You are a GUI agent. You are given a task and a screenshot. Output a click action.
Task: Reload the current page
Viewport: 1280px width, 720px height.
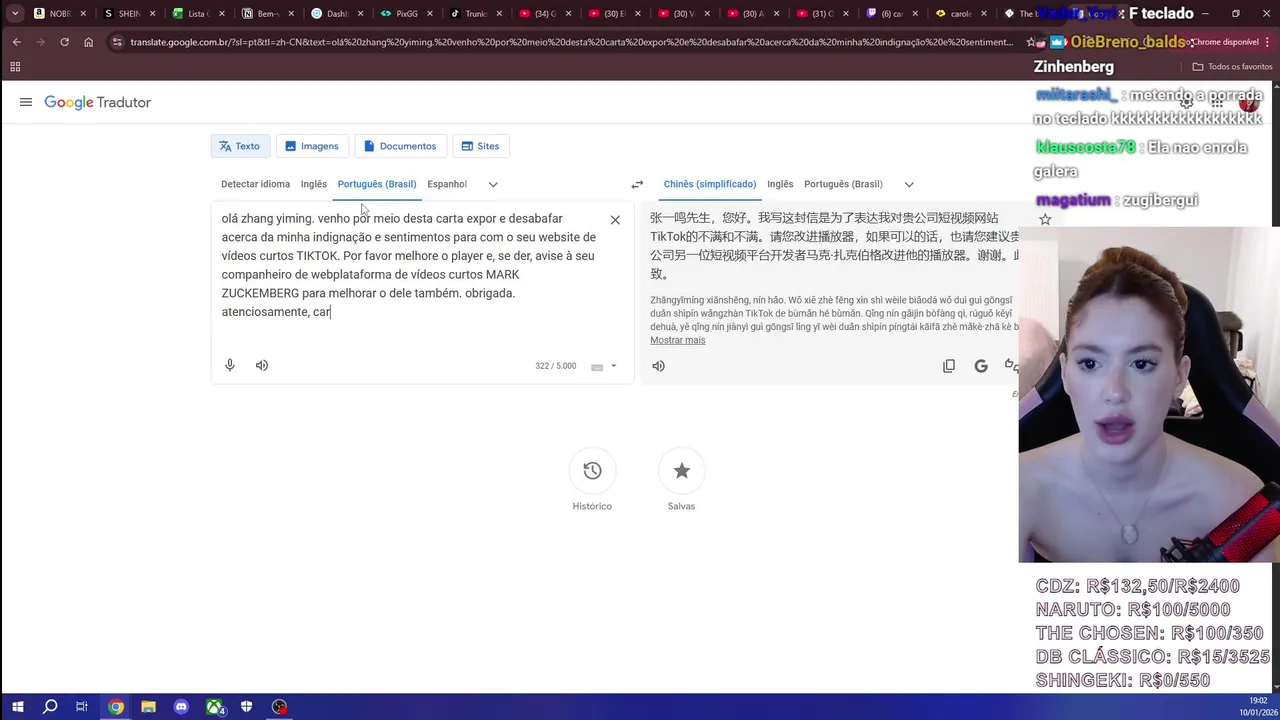pyautogui.click(x=64, y=42)
